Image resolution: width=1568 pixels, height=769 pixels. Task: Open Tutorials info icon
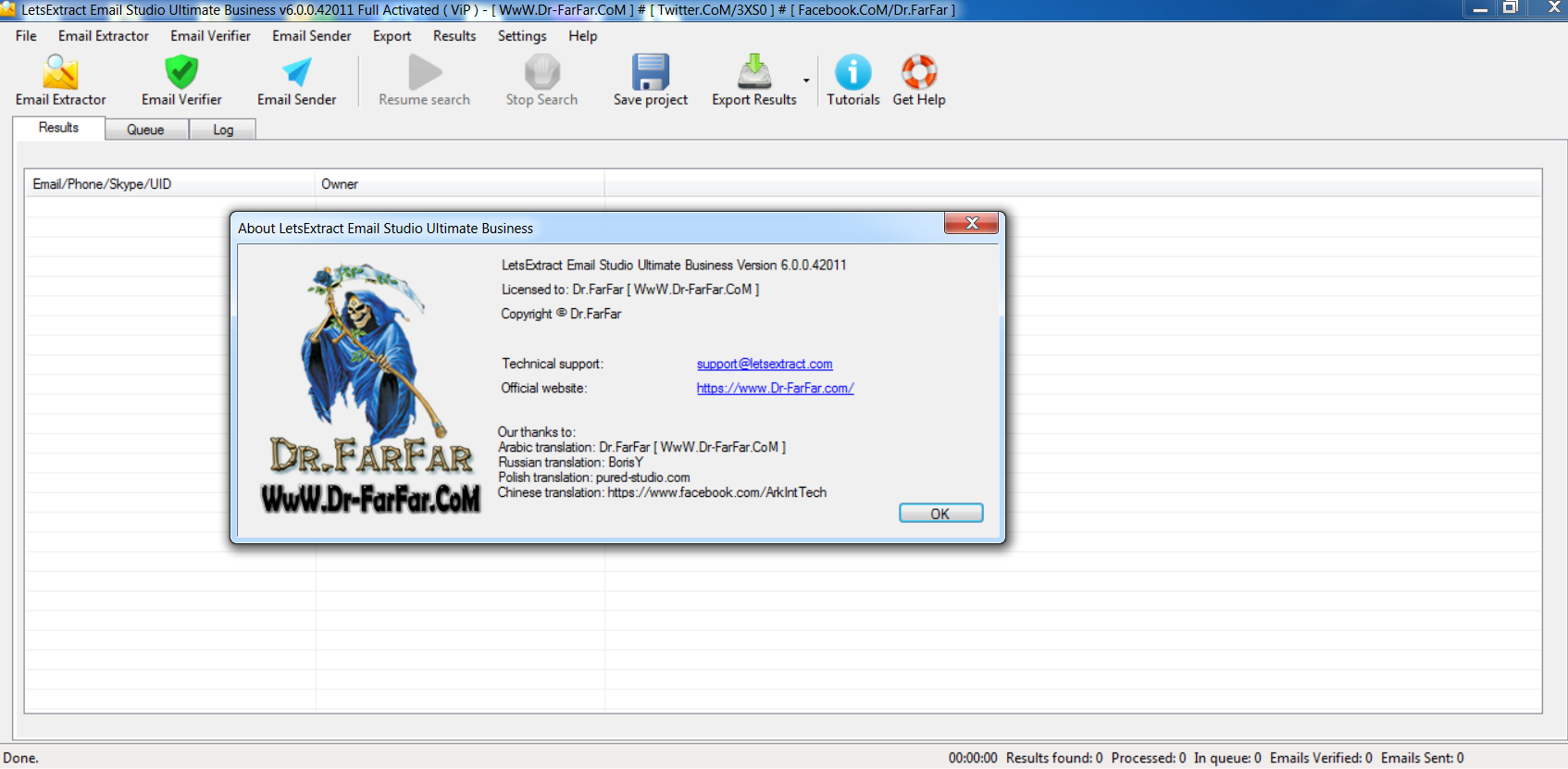coord(852,72)
